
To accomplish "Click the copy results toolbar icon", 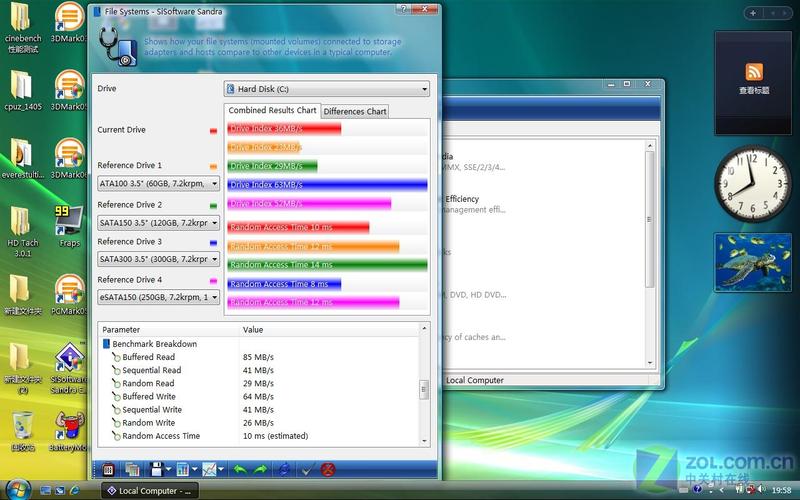I will point(133,469).
